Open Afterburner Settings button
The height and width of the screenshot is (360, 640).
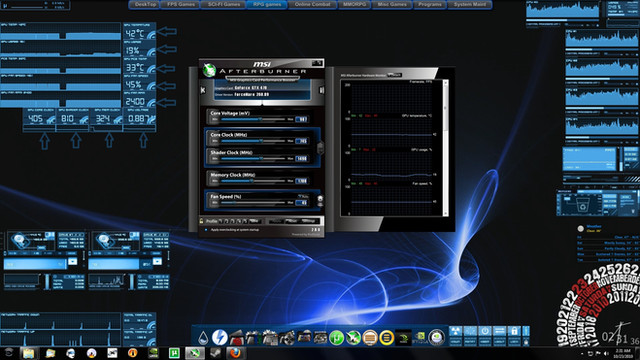coord(309,221)
